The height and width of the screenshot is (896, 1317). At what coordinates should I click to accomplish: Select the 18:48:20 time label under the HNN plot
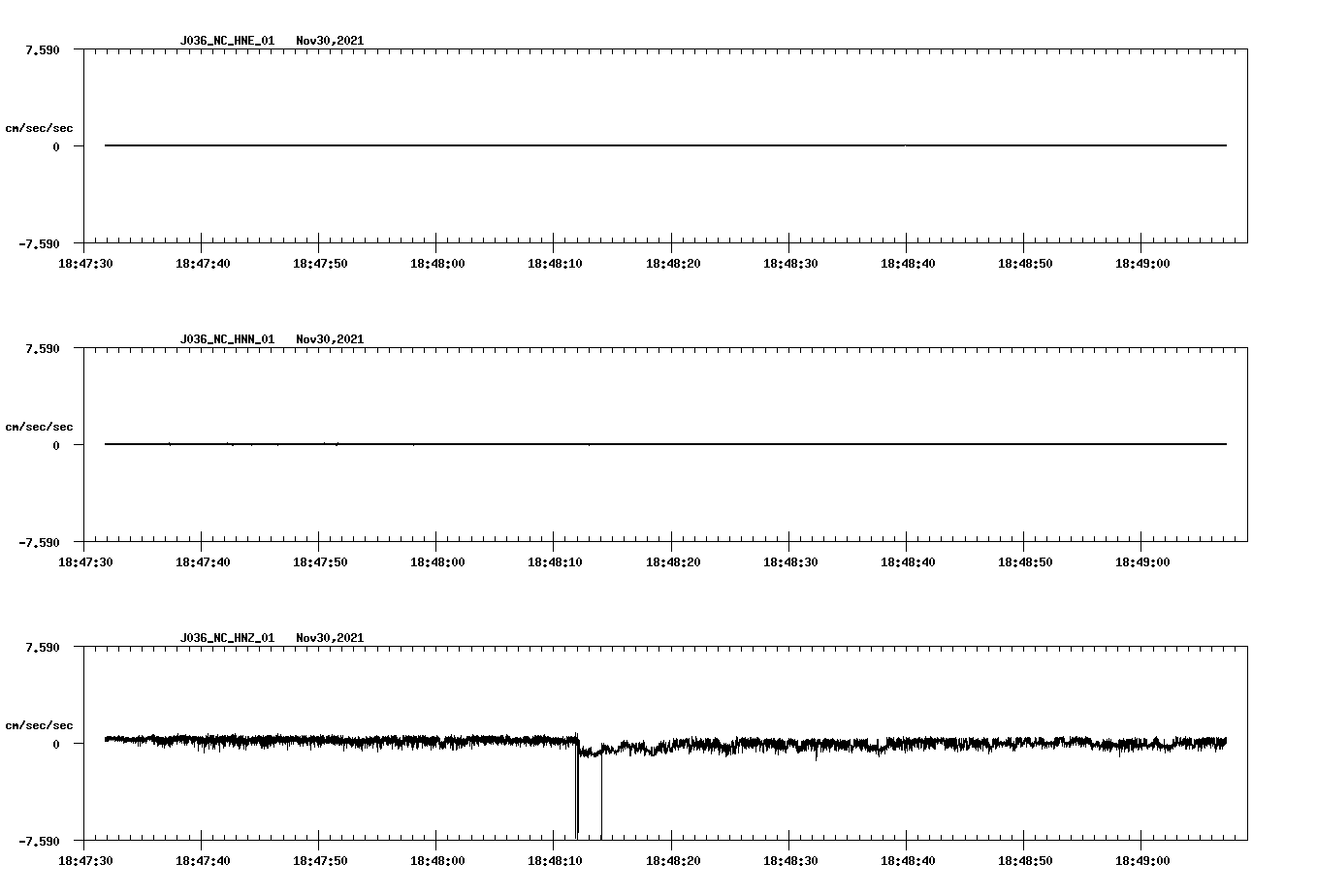point(671,561)
